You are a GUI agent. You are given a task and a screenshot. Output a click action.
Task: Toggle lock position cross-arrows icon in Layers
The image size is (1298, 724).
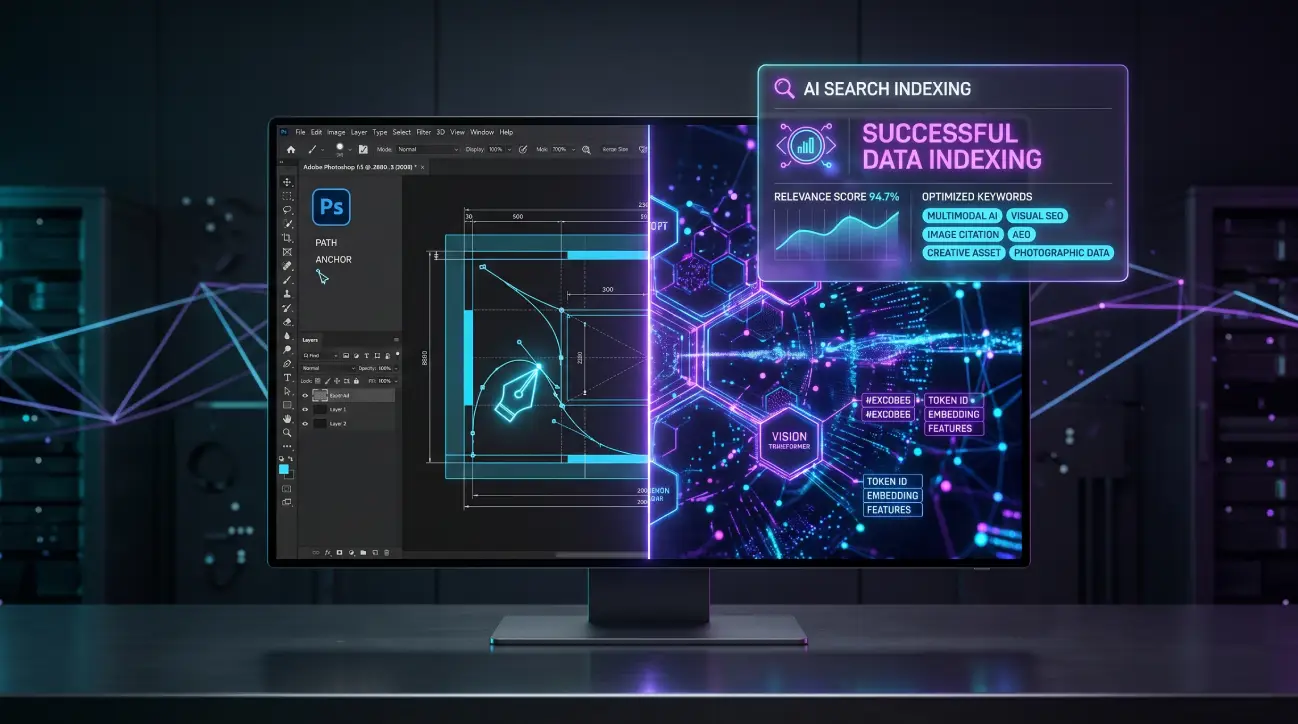tap(337, 381)
